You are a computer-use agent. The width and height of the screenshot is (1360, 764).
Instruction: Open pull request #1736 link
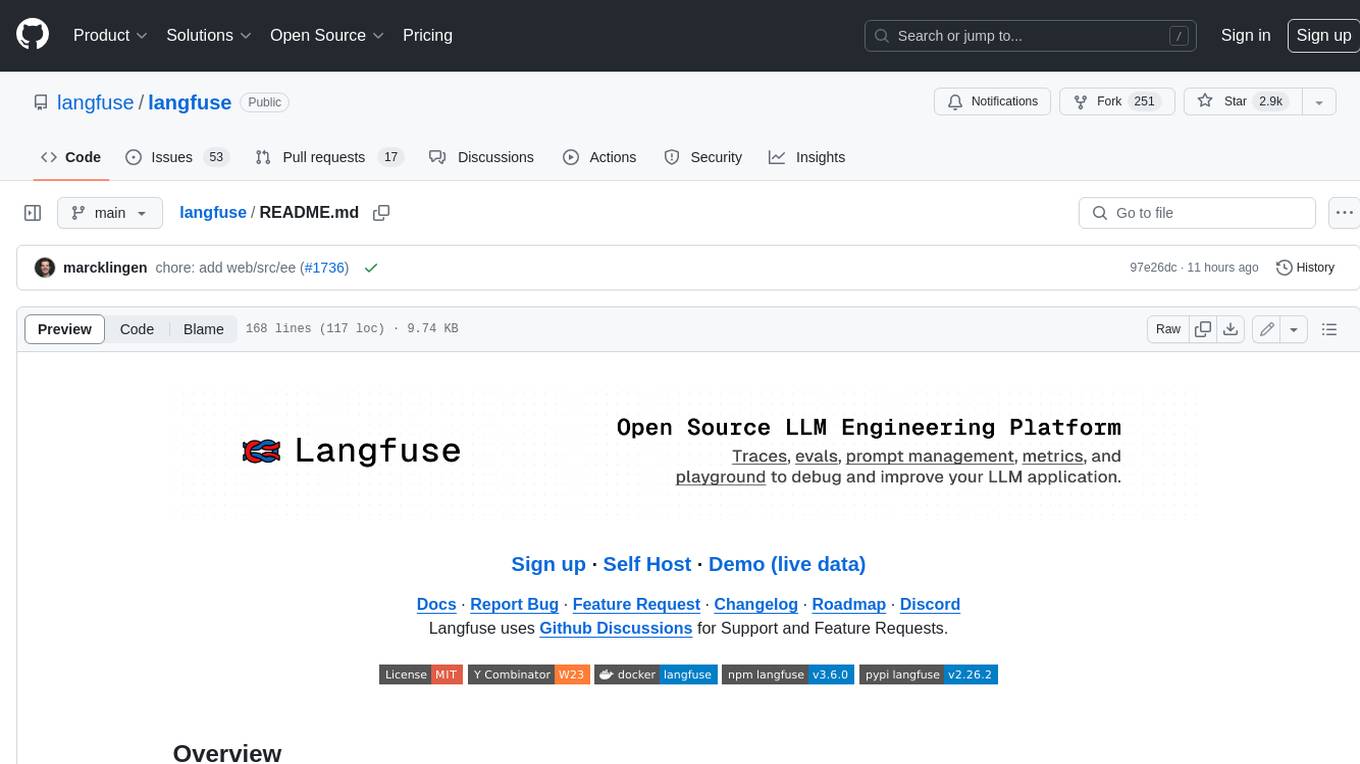tap(324, 268)
